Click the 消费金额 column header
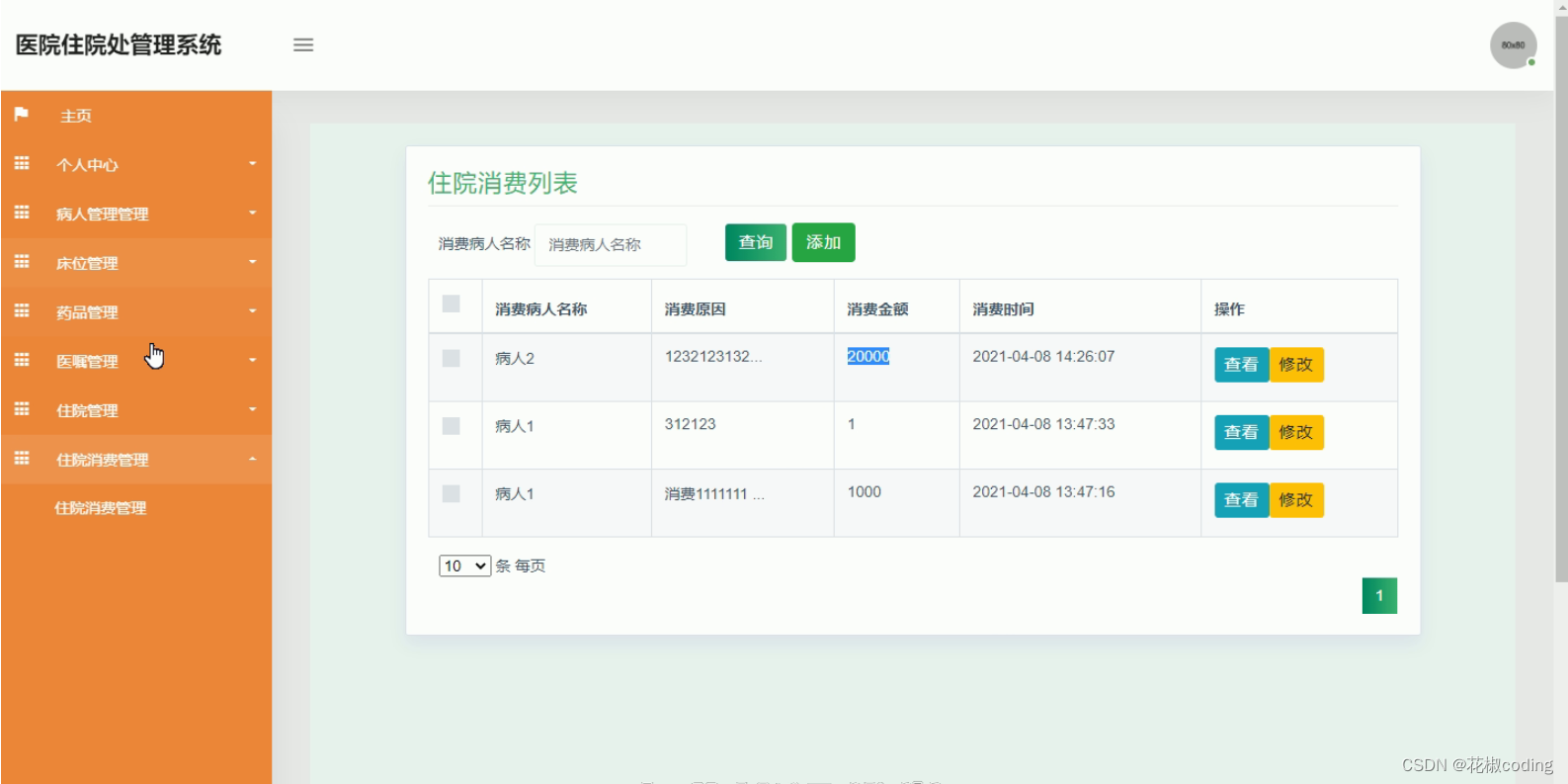This screenshot has height=784, width=1568. coord(877,309)
